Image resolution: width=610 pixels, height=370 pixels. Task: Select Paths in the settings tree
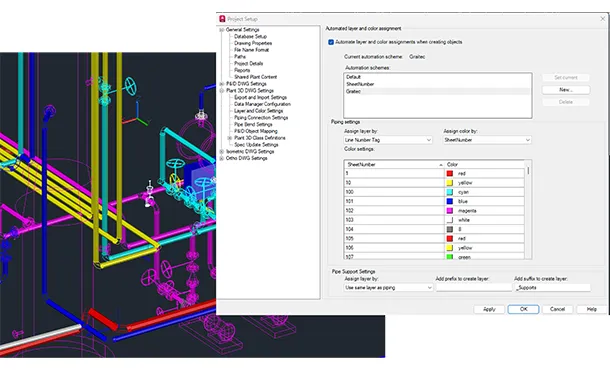click(x=240, y=56)
